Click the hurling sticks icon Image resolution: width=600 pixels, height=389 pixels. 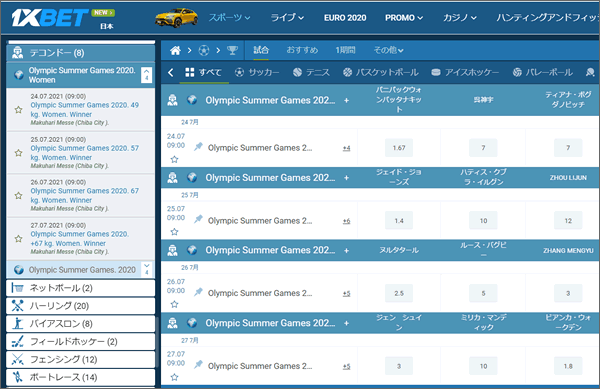(18, 306)
